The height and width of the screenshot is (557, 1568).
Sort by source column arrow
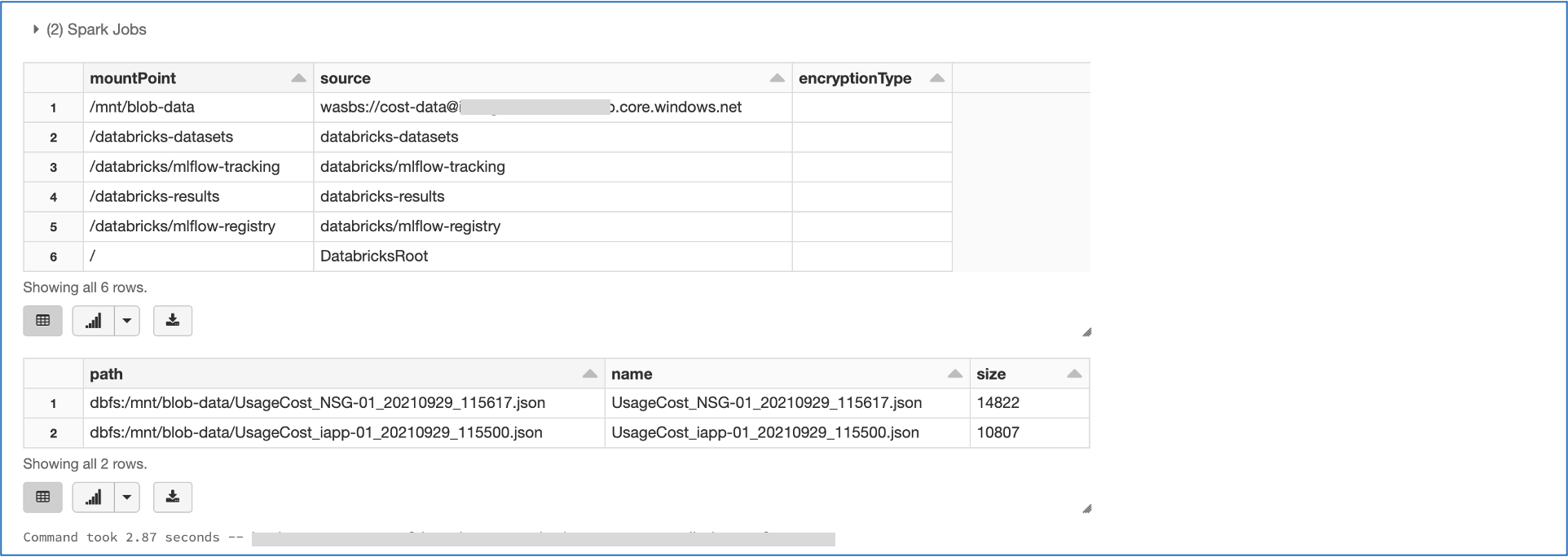click(777, 78)
